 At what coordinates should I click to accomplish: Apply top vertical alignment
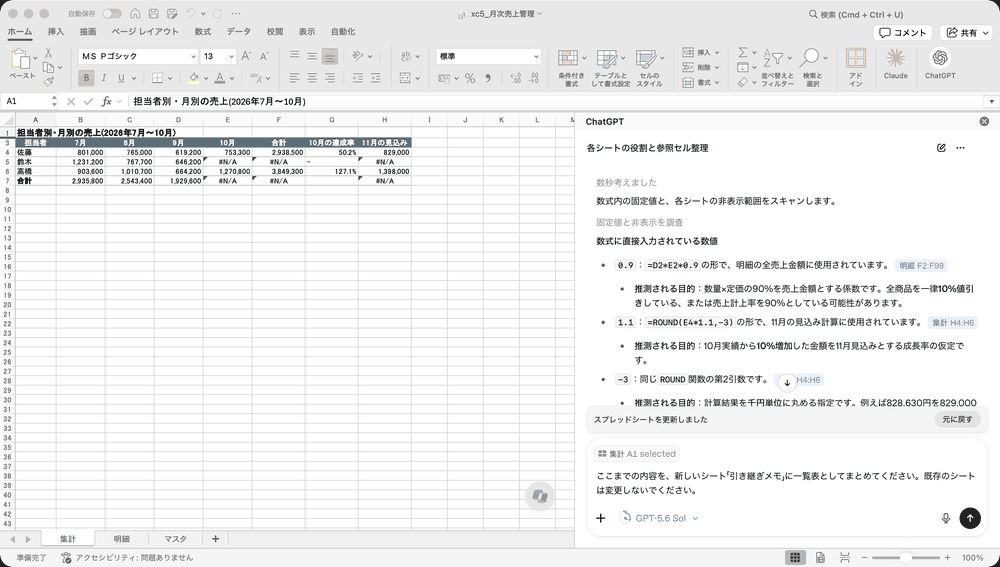tap(294, 56)
